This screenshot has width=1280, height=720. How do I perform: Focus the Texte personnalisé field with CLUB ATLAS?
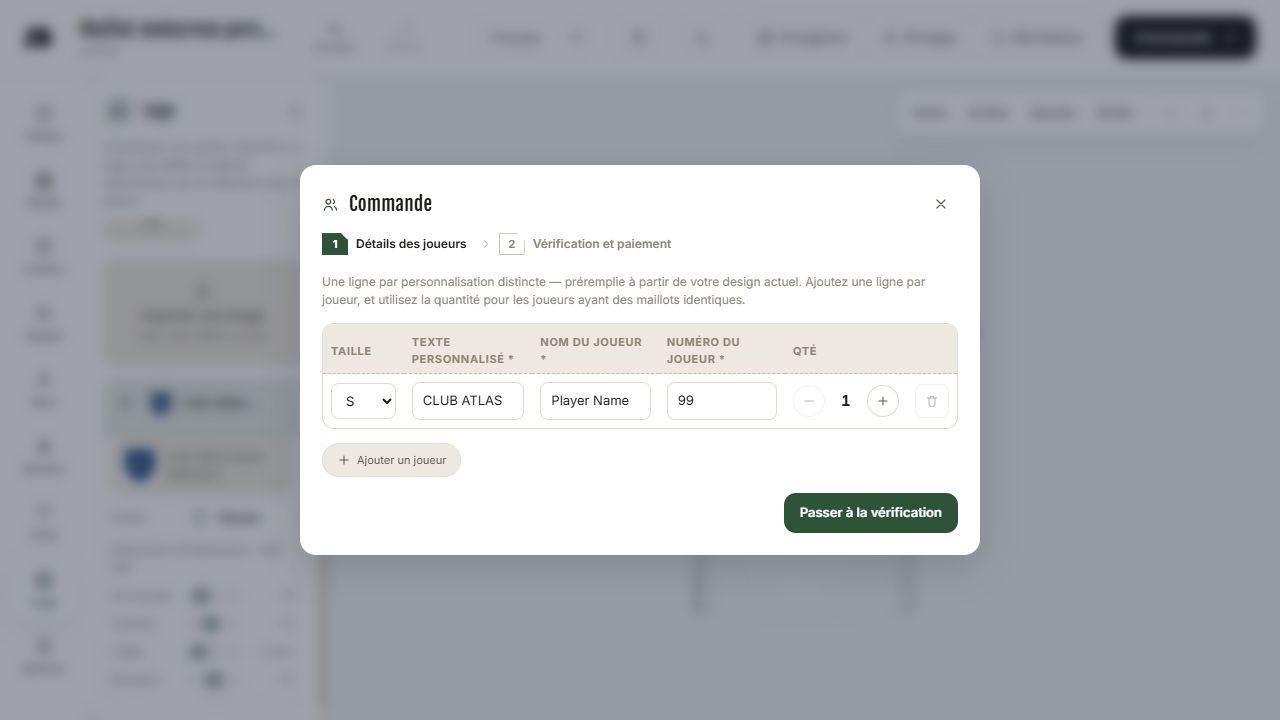467,401
